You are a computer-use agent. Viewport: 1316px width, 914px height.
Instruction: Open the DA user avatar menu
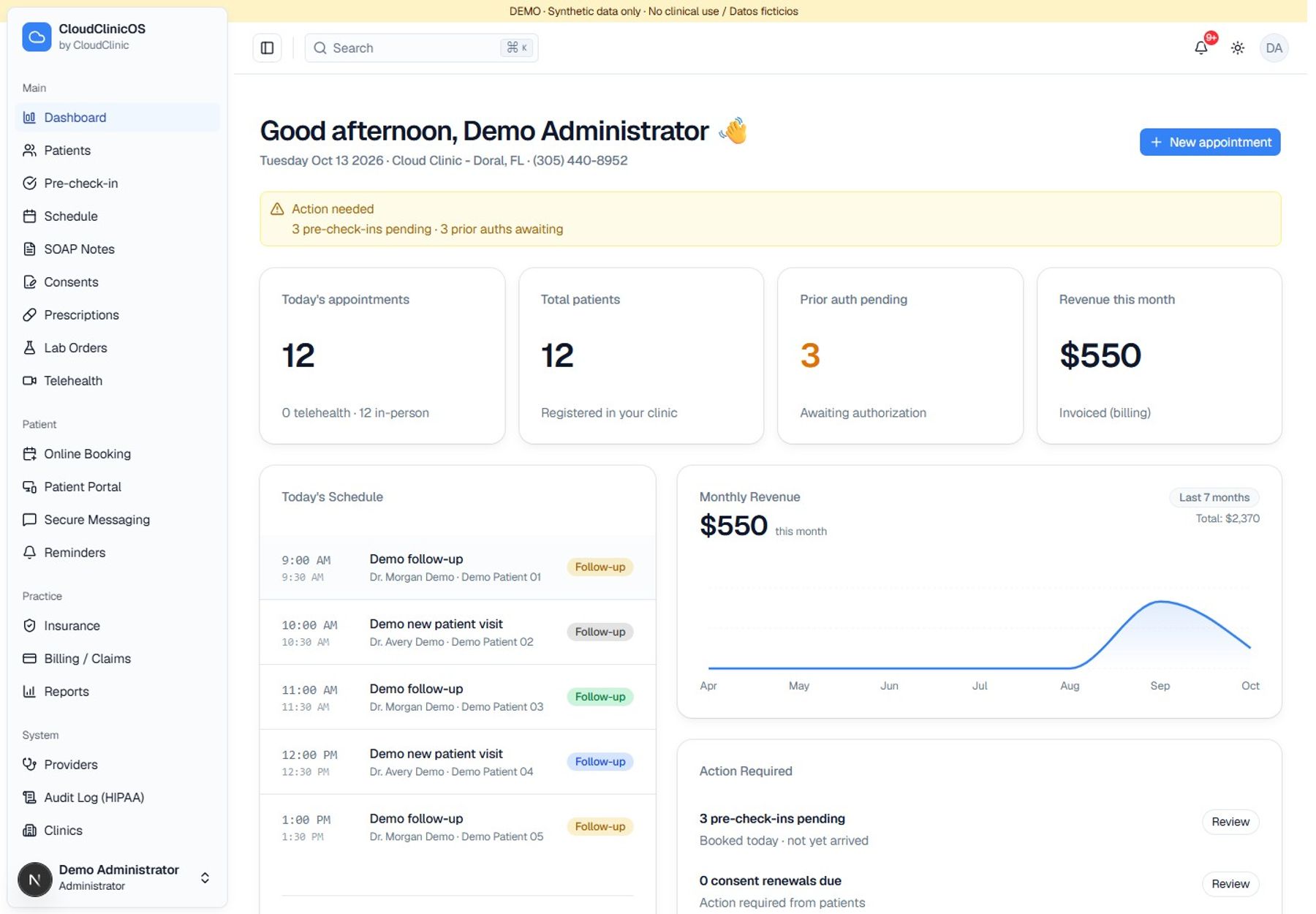[1274, 48]
